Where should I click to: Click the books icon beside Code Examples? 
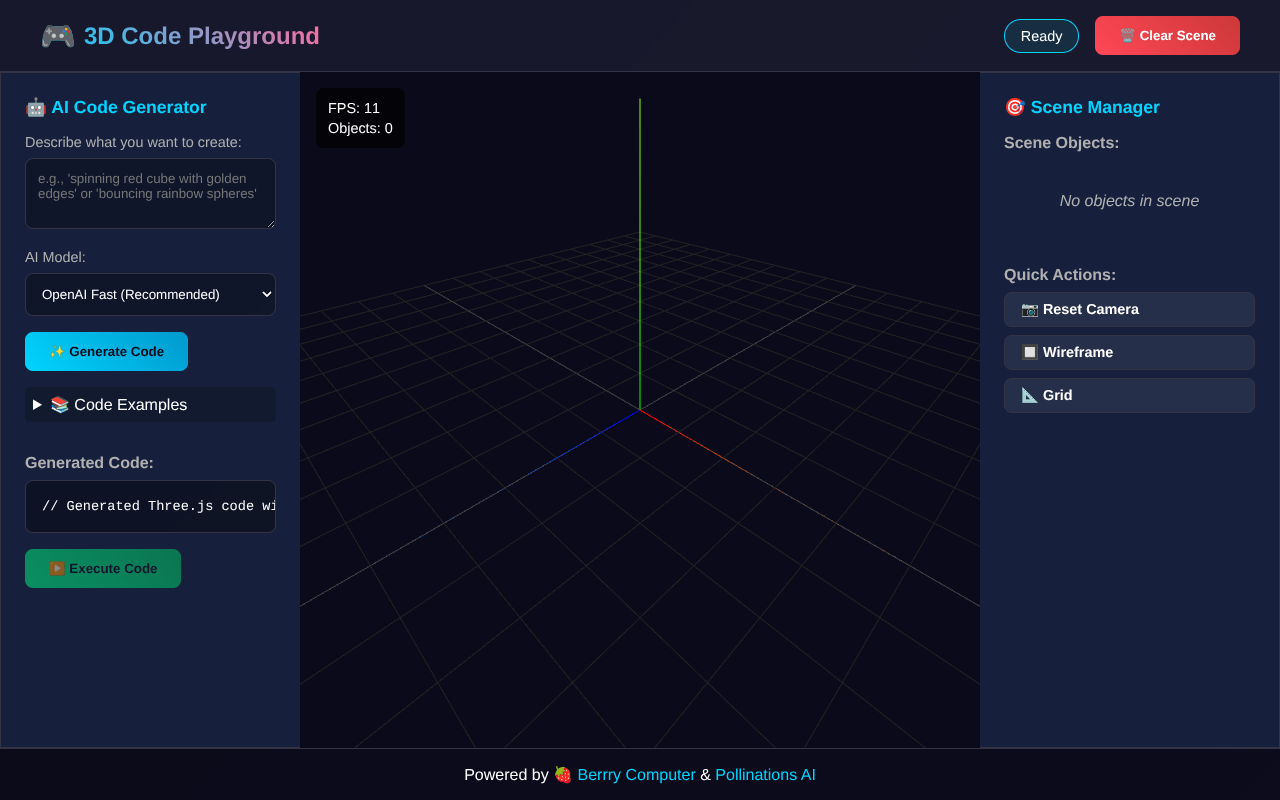[58, 404]
